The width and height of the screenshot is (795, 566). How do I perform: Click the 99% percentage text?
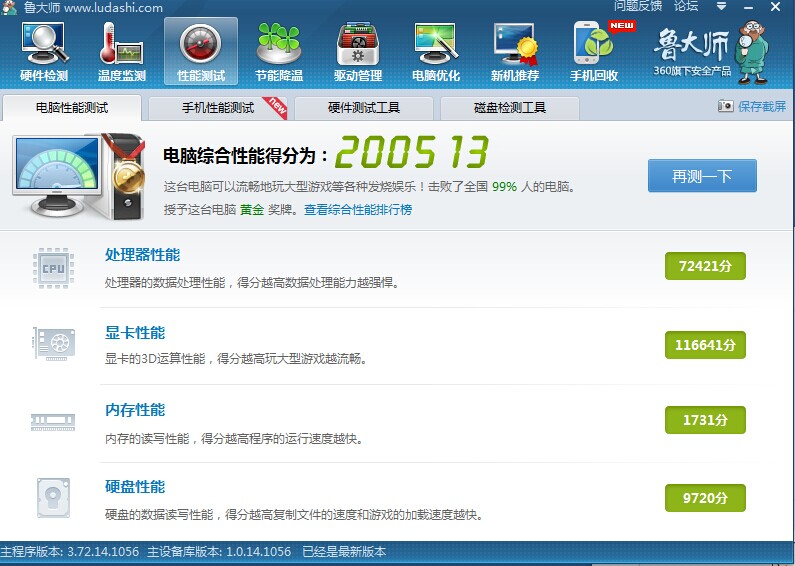(504, 187)
